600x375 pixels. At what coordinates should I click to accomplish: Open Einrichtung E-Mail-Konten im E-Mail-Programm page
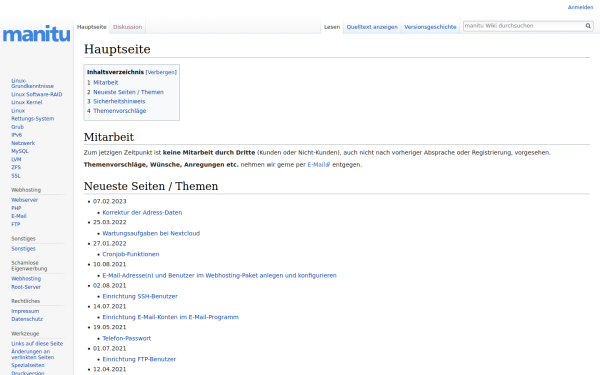(x=170, y=317)
